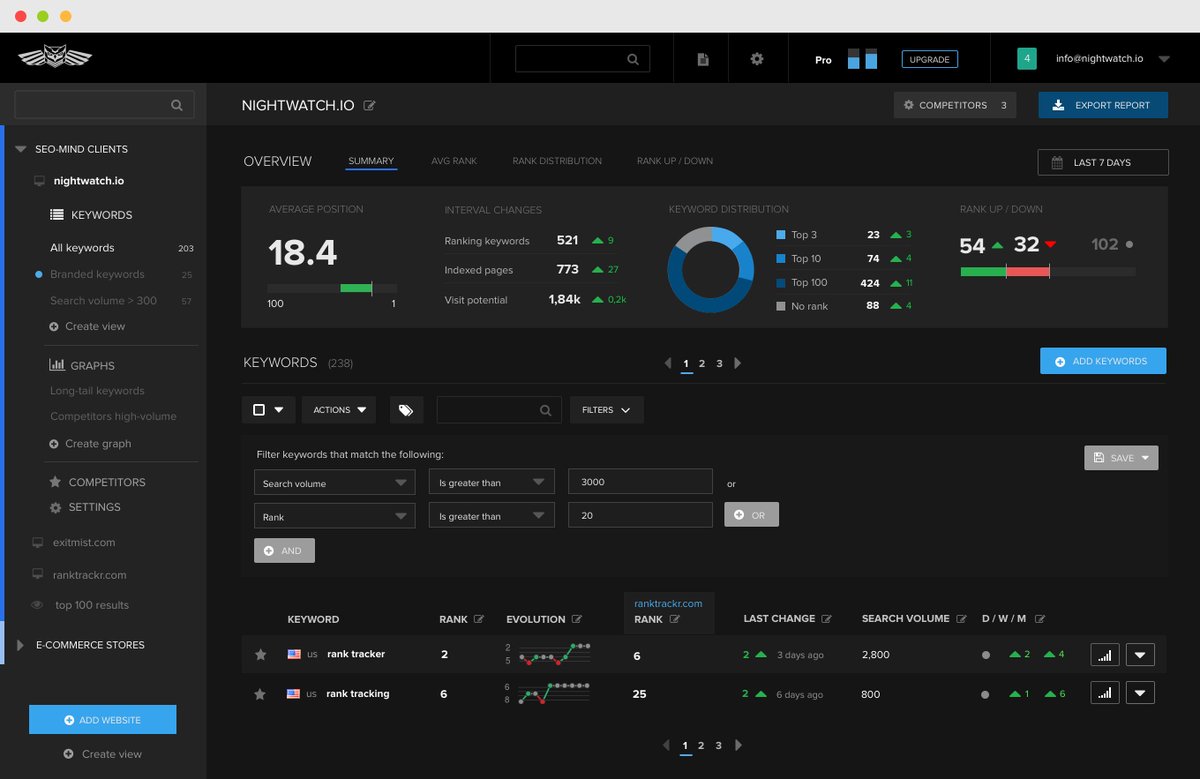Image resolution: width=1200 pixels, height=779 pixels.
Task: Open COMPETITORS in the sidebar
Action: point(97,482)
